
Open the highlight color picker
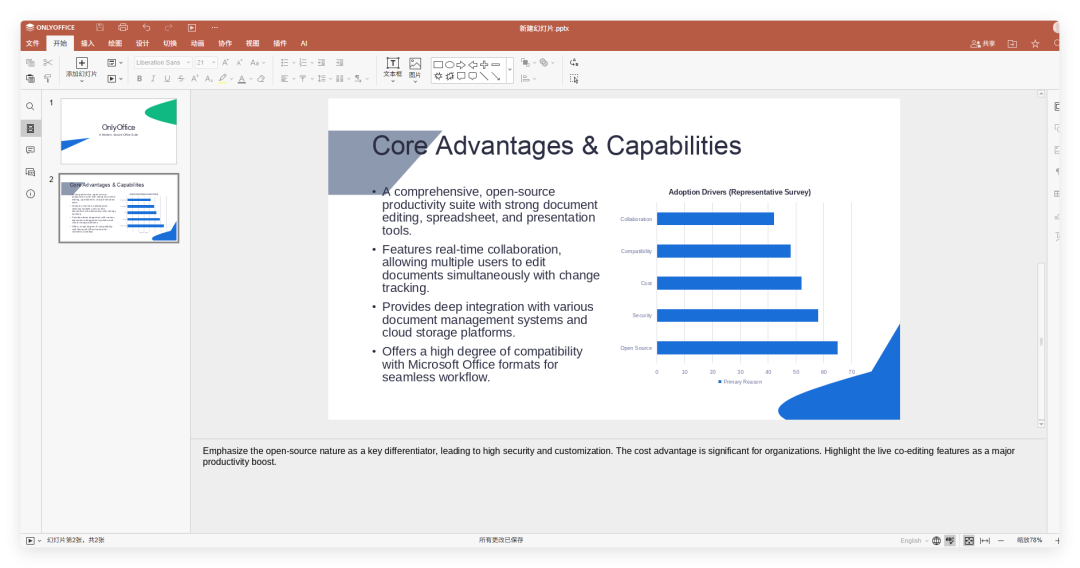(231, 78)
